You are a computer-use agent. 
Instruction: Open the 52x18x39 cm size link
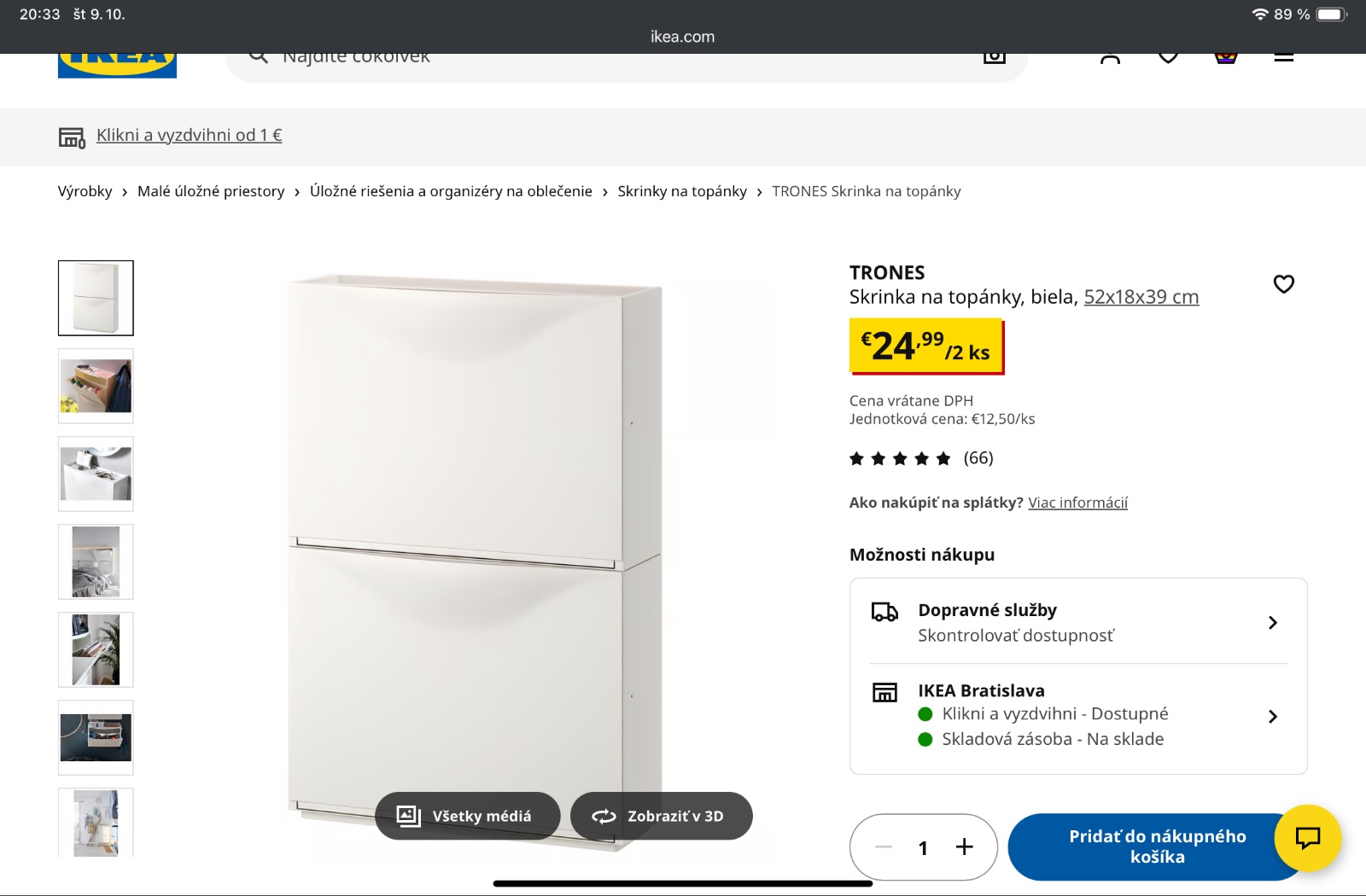(x=1141, y=297)
